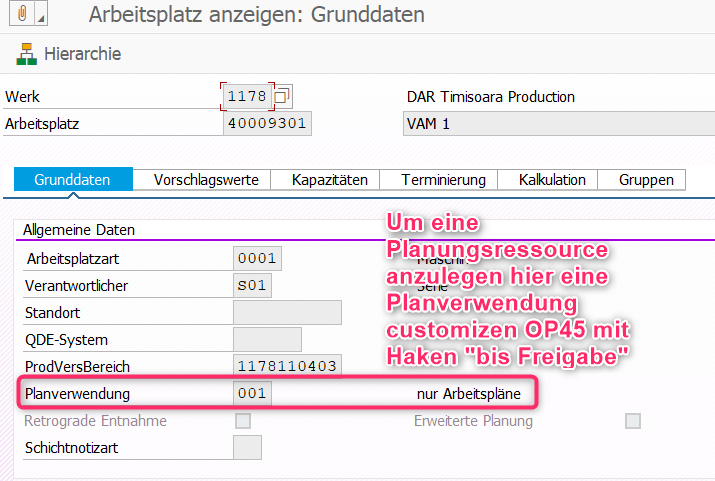Open the Hierarchie view

pos(82,54)
